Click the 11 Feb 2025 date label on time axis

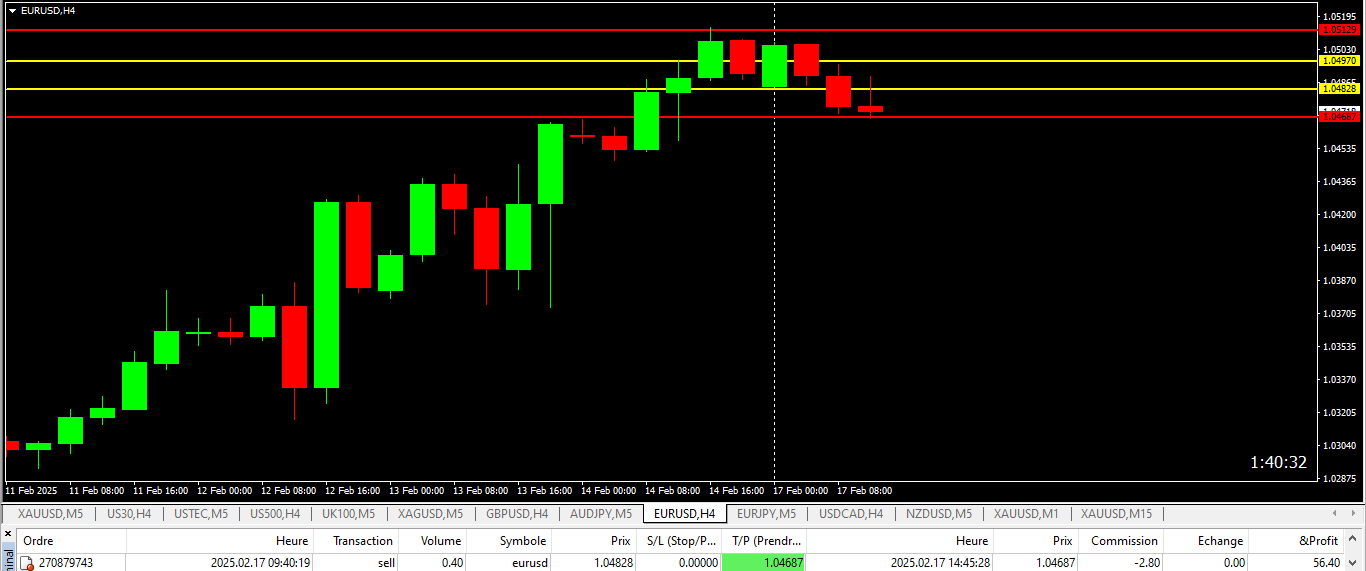click(x=31, y=491)
